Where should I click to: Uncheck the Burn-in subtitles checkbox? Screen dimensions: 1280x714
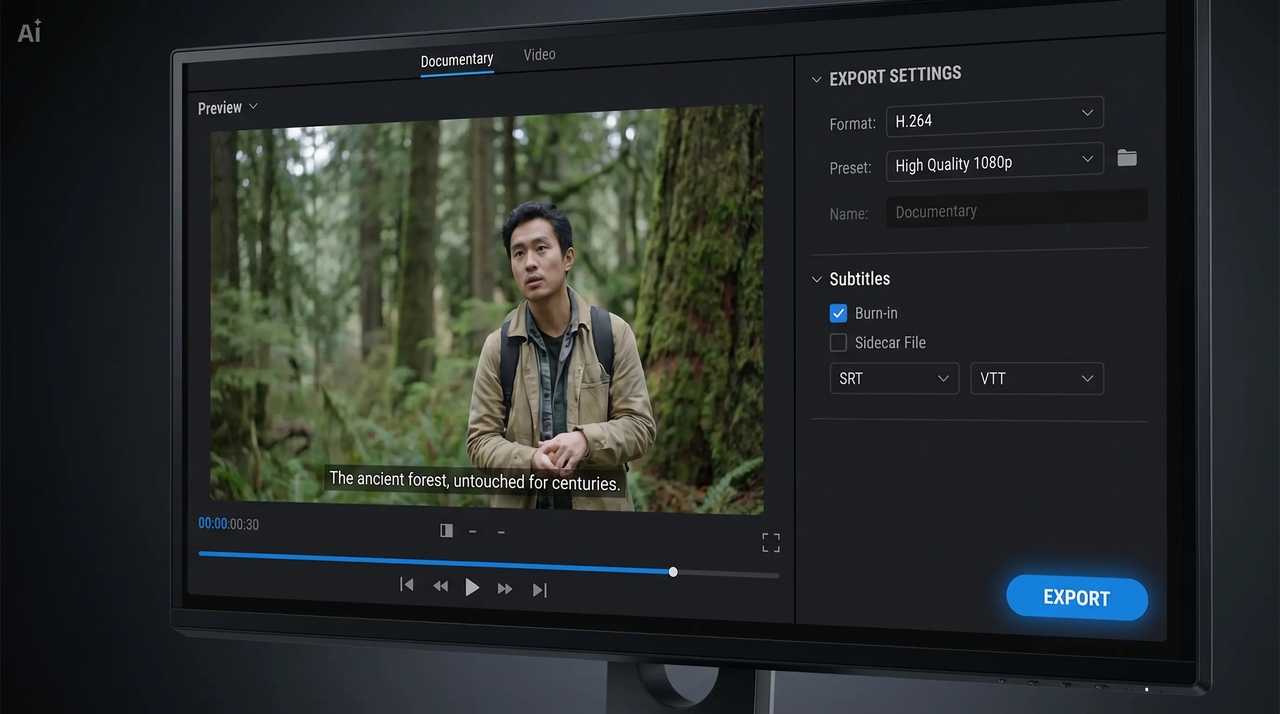coord(838,313)
